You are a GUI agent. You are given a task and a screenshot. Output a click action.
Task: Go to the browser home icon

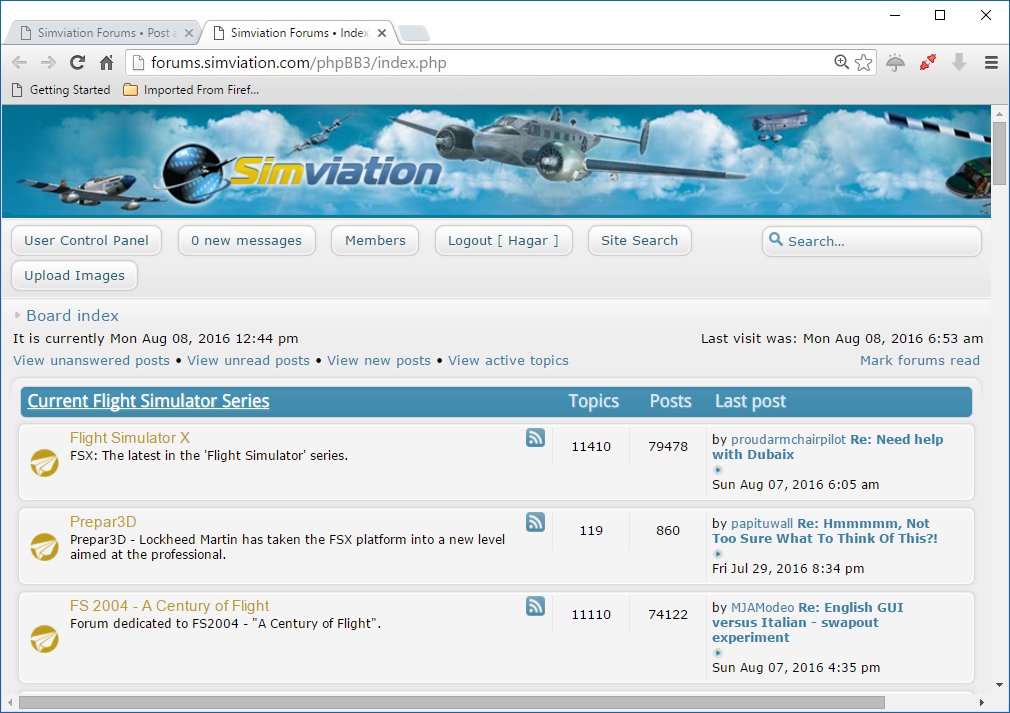point(106,62)
